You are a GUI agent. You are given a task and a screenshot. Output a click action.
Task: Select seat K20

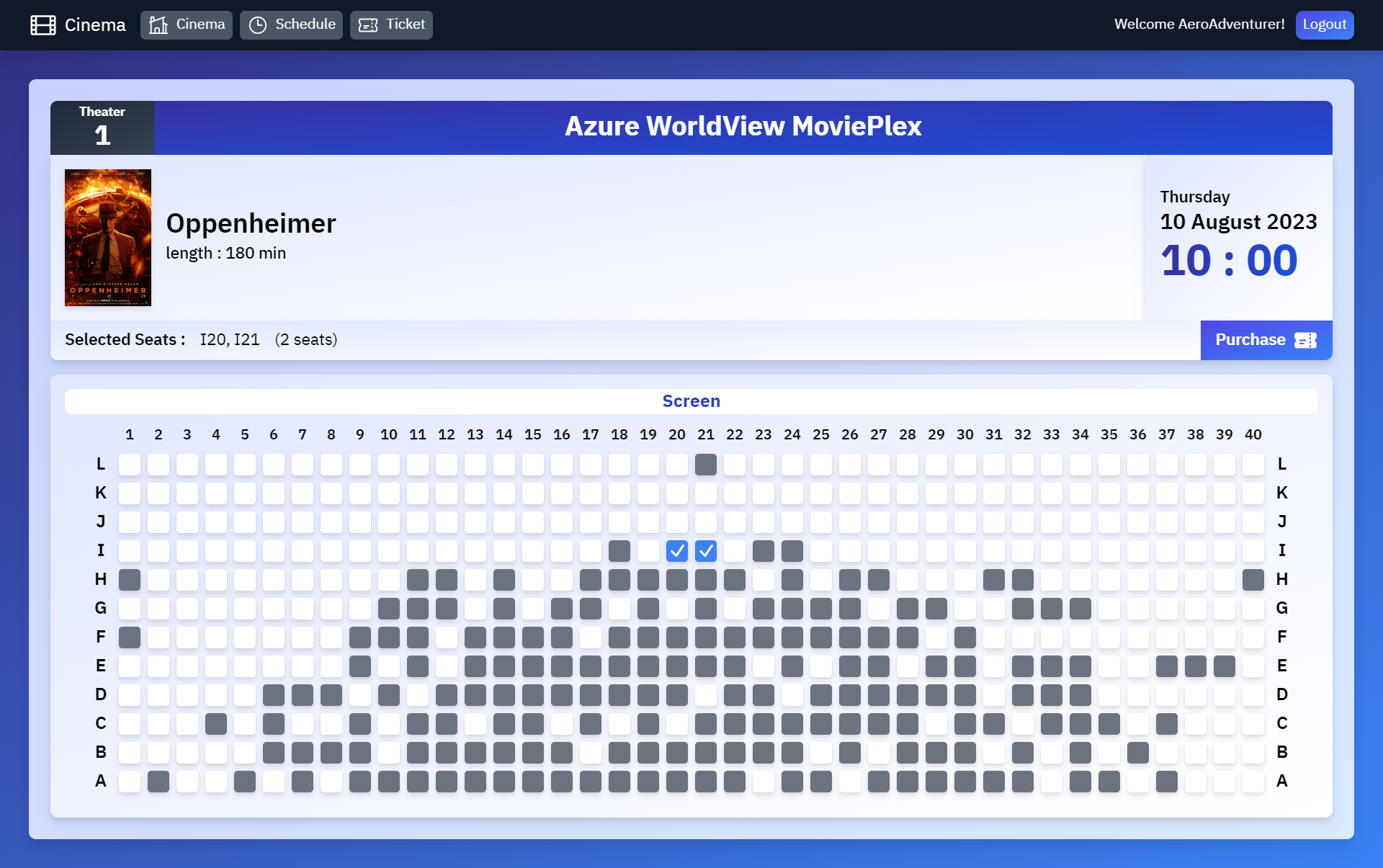tap(677, 493)
